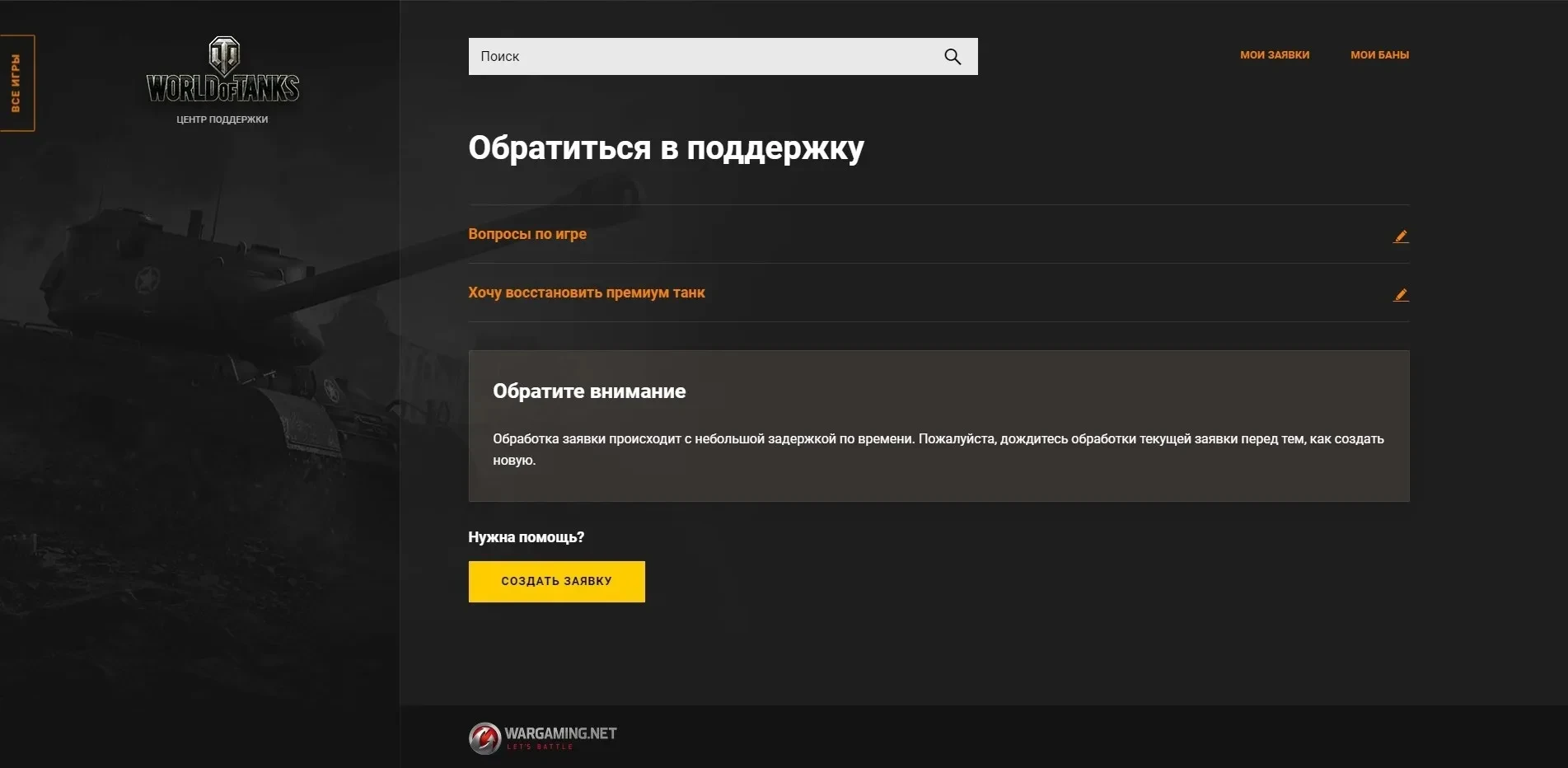Expand the "Вопросы по игре" section

tap(527, 234)
